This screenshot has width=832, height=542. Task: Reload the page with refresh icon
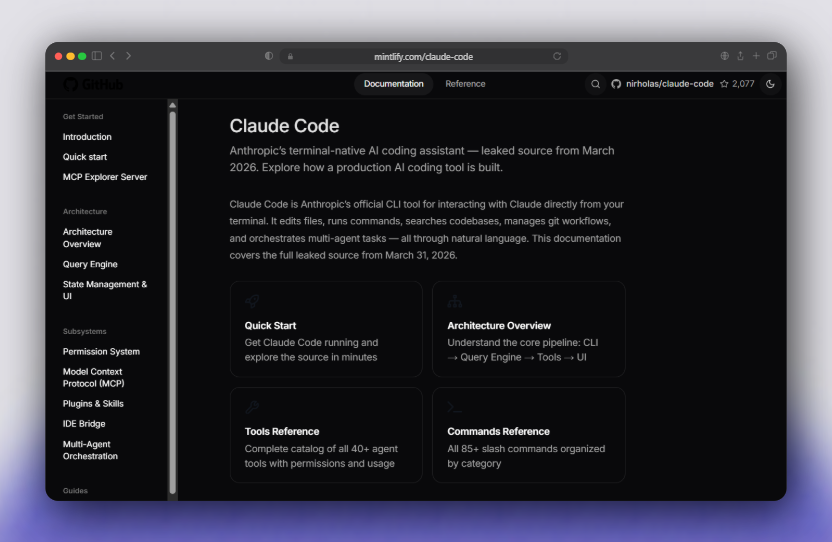pos(557,56)
